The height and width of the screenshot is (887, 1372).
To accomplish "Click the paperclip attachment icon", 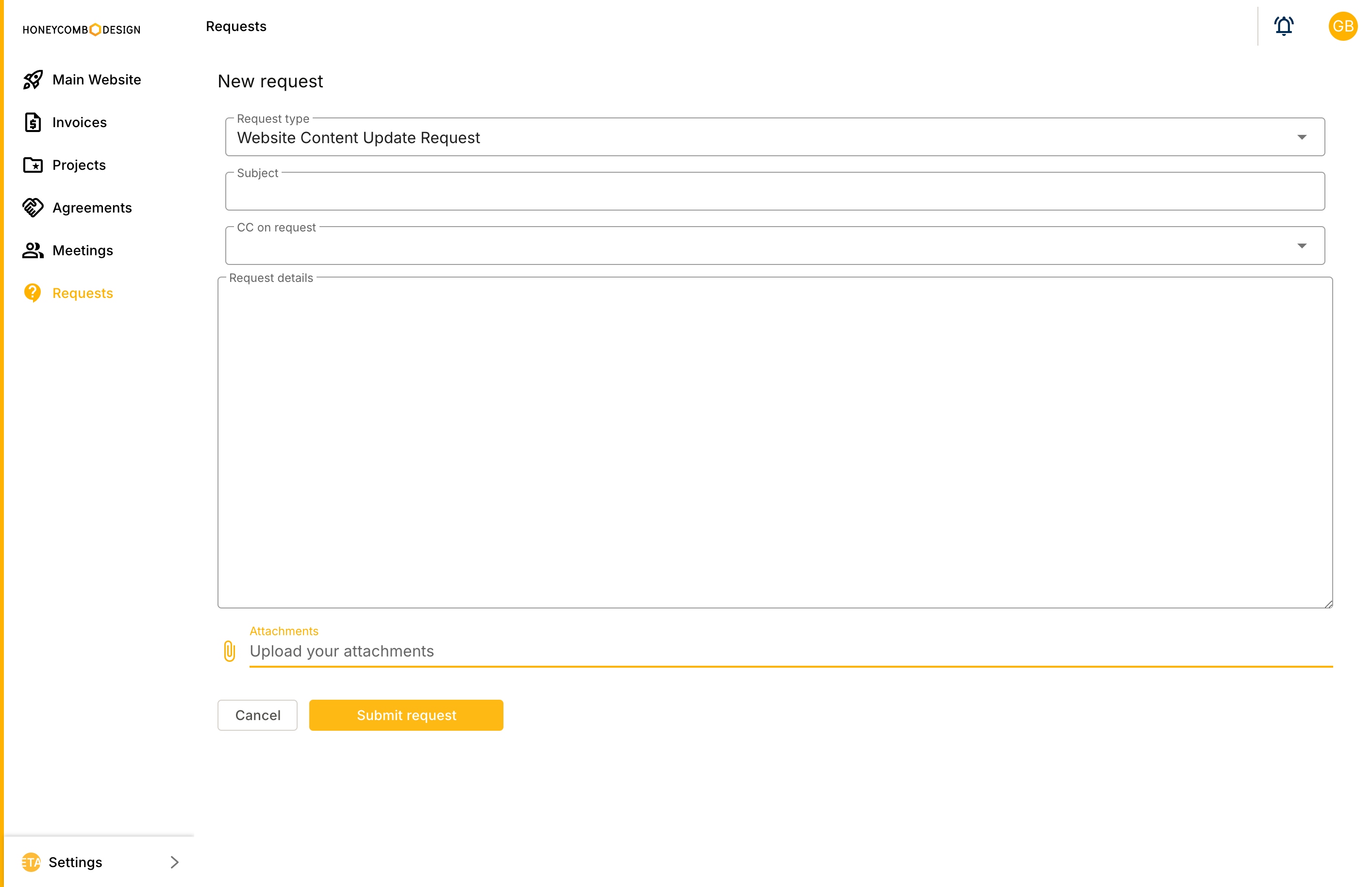I will coord(229,651).
